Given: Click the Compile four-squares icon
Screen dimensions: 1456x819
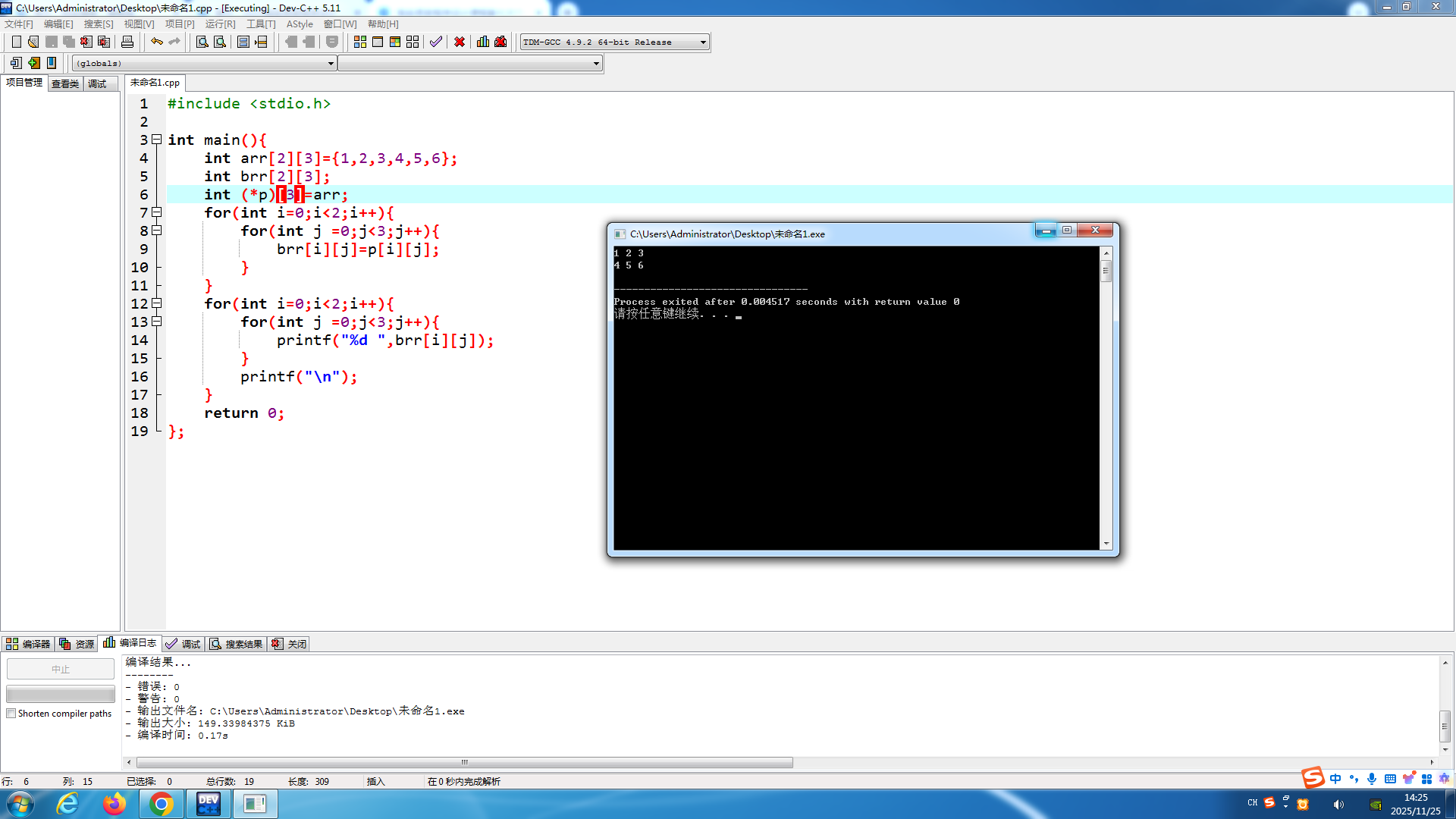Looking at the screenshot, I should pyautogui.click(x=360, y=42).
